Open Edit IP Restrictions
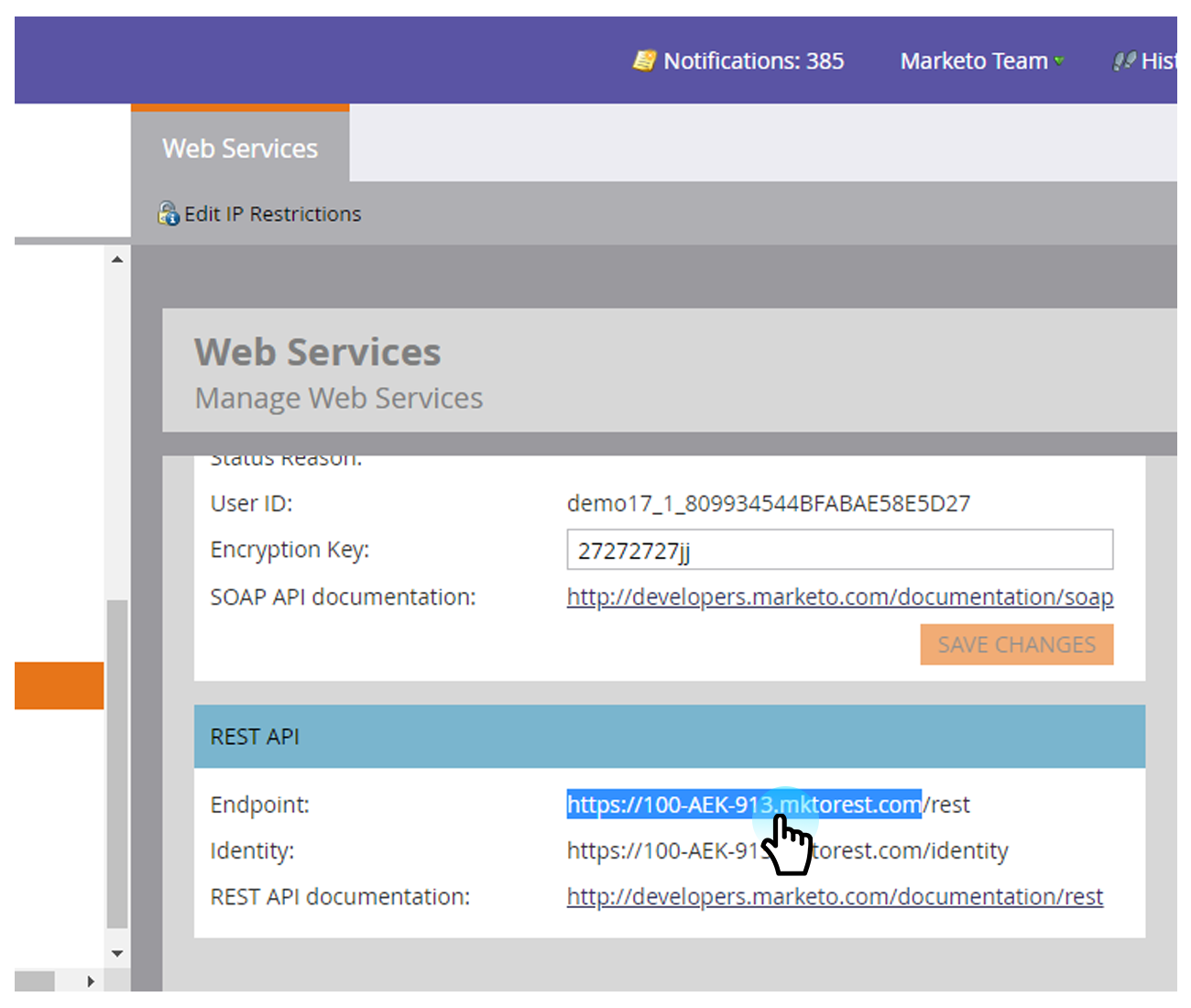Image resolution: width=1191 pixels, height=1008 pixels. [272, 214]
